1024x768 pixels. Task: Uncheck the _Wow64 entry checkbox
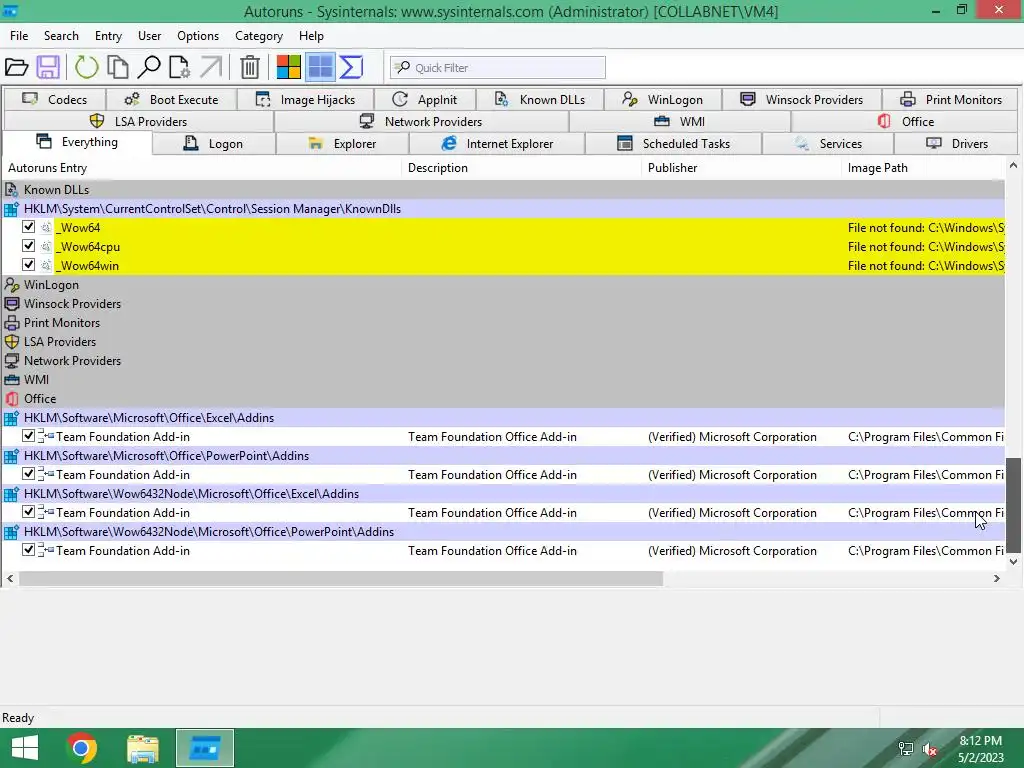tap(28, 227)
